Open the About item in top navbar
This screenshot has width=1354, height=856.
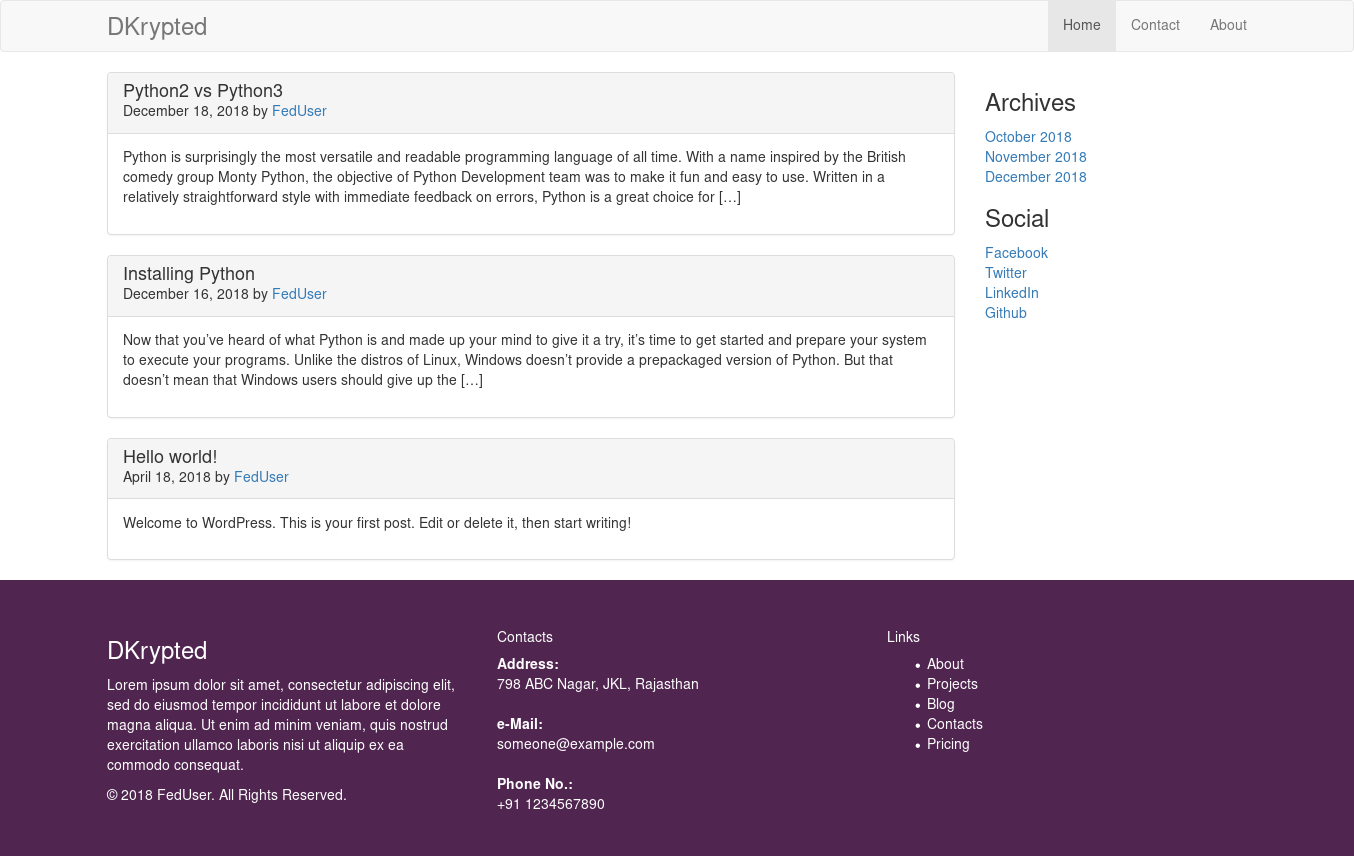pos(1228,26)
